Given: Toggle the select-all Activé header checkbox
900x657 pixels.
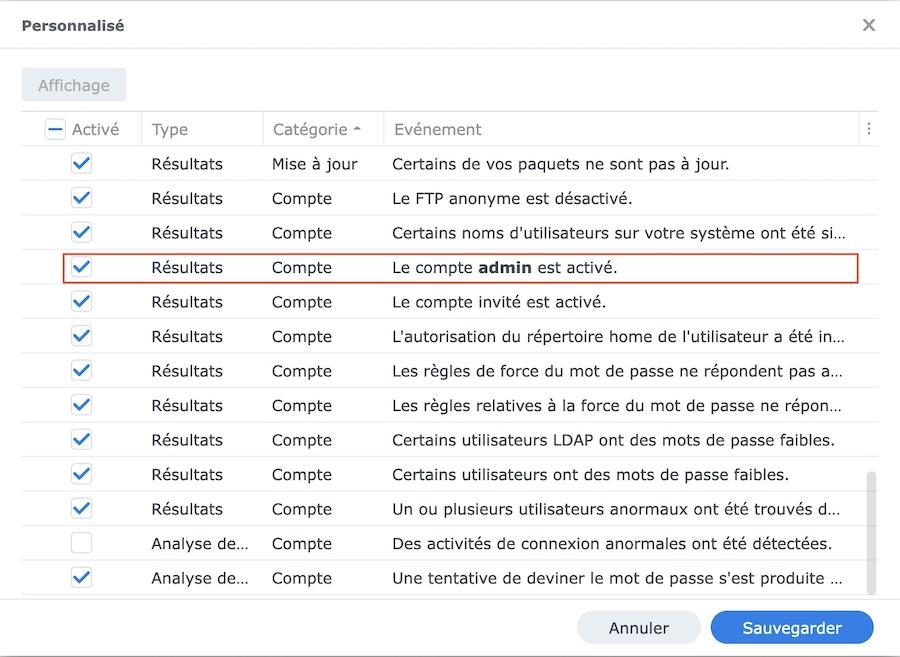Looking at the screenshot, I should pyautogui.click(x=56, y=129).
